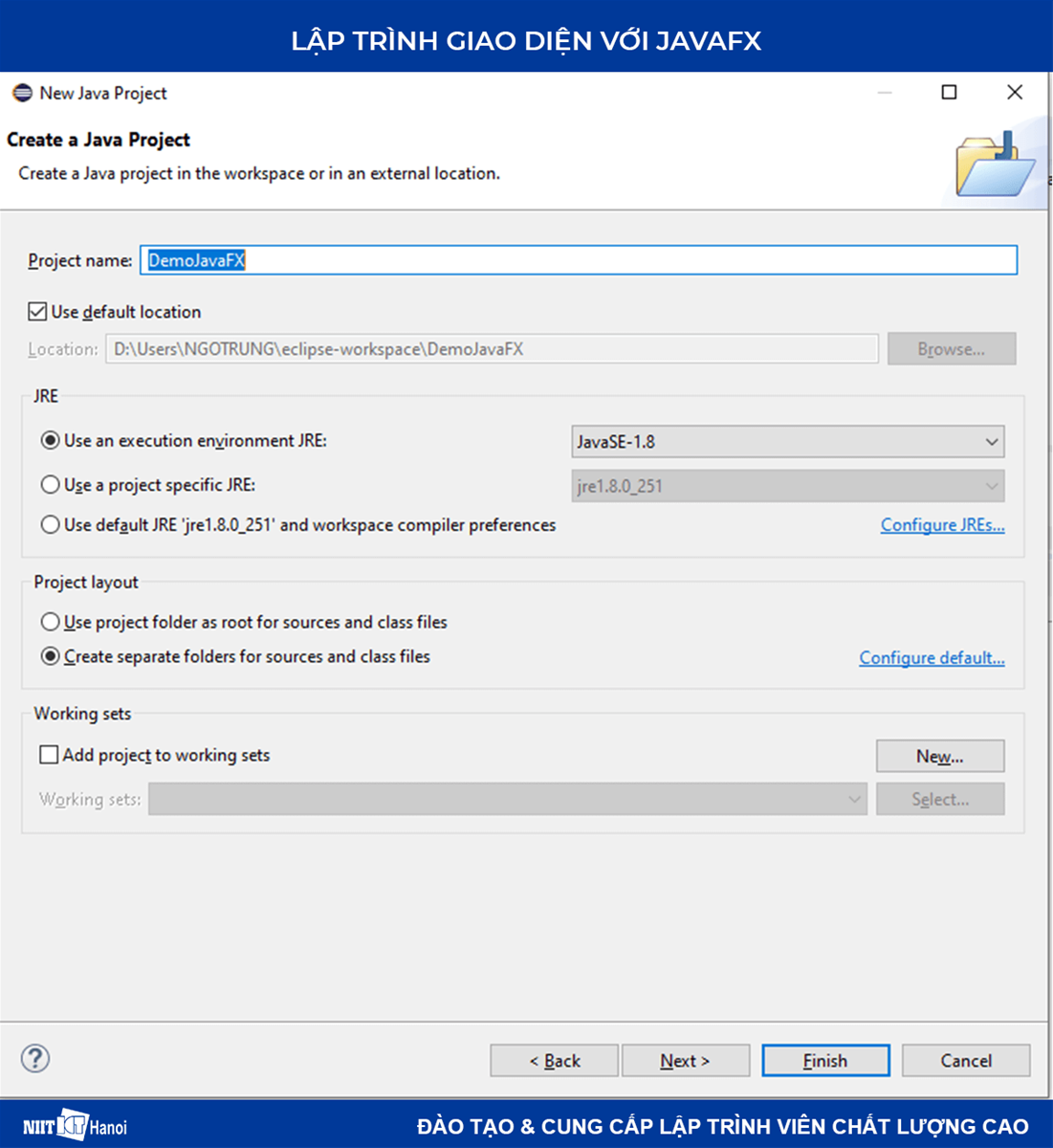
Task: Enable Add project to working sets
Action: 49,755
